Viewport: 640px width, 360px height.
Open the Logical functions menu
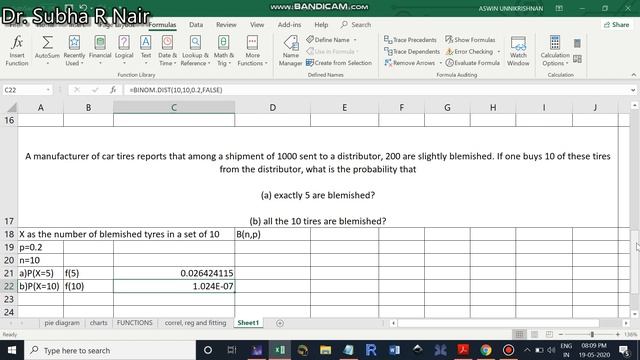pyautogui.click(x=124, y=51)
